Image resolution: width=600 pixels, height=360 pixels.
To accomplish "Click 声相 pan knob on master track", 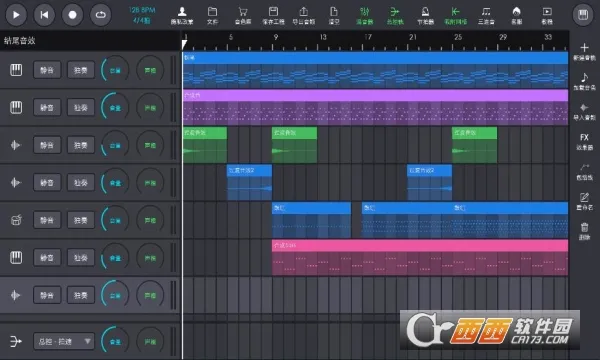I will (150, 341).
